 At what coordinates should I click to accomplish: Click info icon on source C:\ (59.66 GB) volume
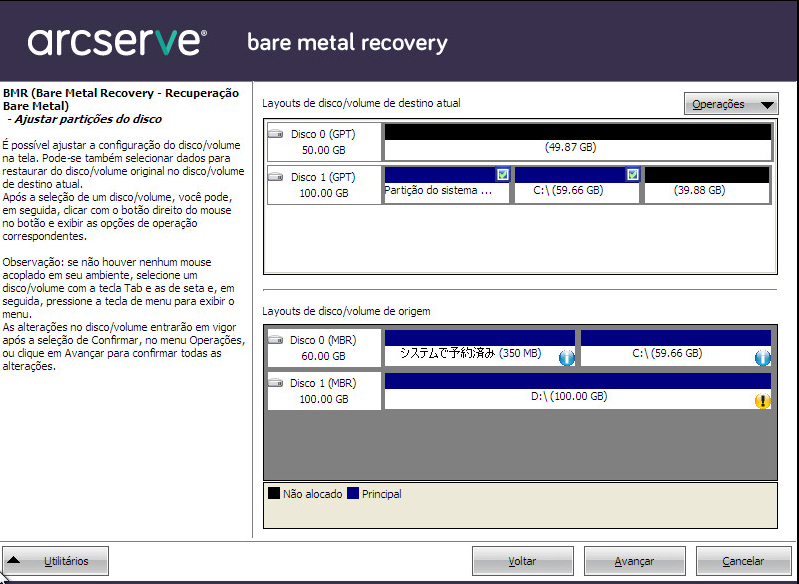(762, 358)
